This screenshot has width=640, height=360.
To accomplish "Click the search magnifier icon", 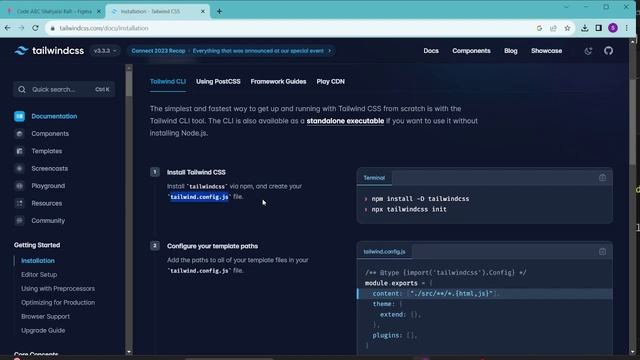I will pos(22,89).
